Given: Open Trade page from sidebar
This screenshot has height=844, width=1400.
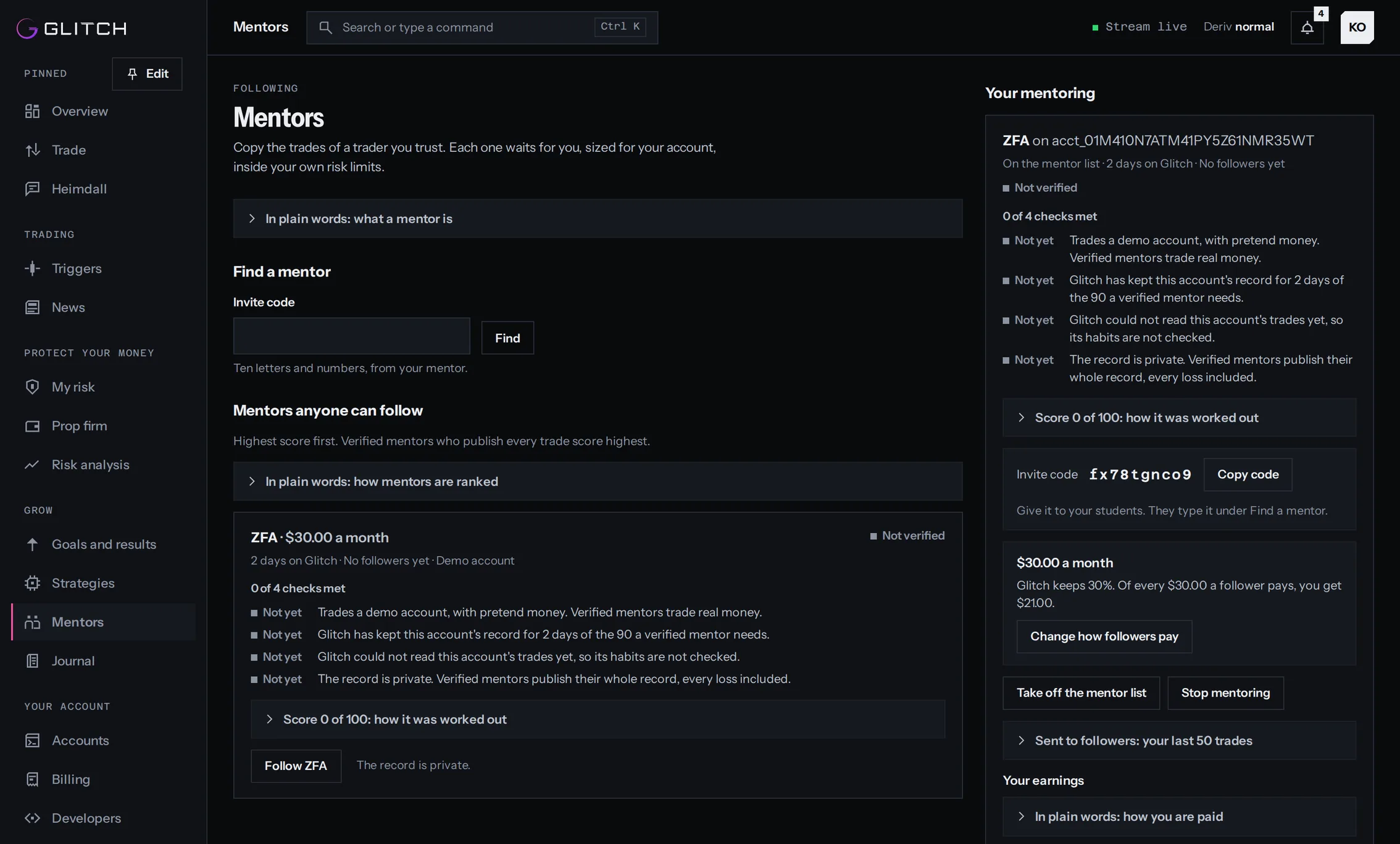Looking at the screenshot, I should pyautogui.click(x=104, y=150).
